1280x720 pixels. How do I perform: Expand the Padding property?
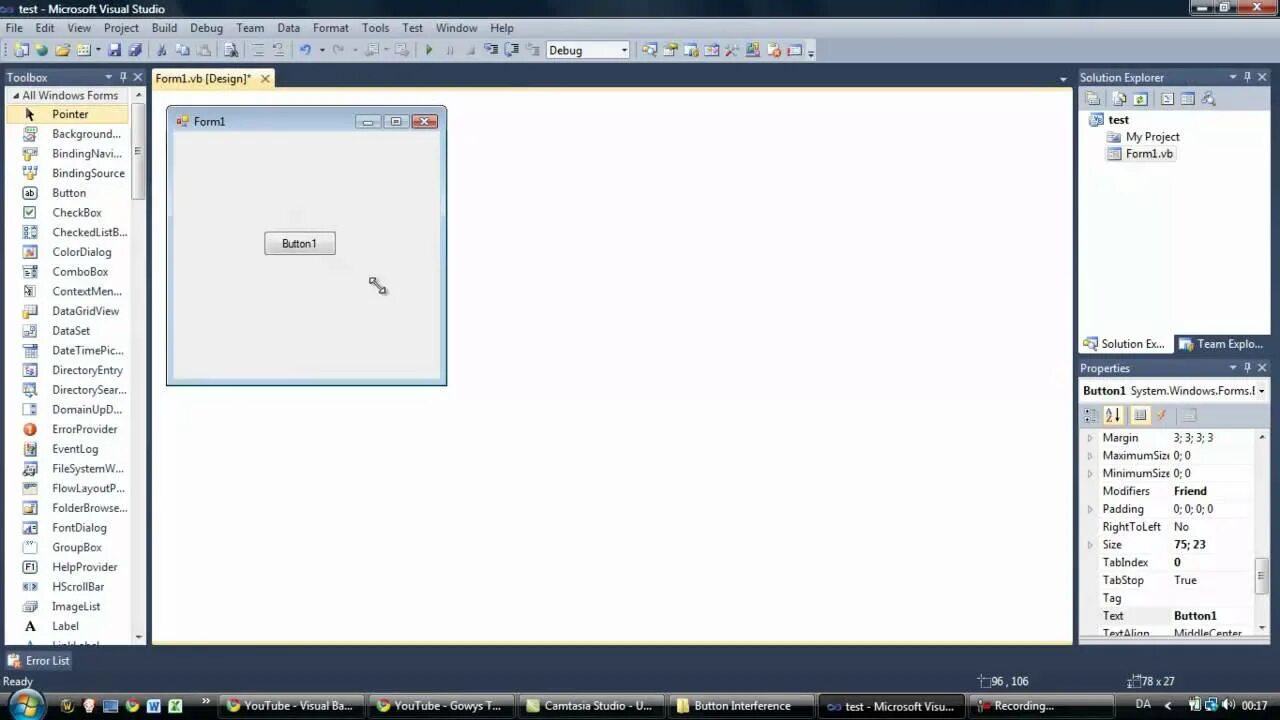[x=1091, y=509]
